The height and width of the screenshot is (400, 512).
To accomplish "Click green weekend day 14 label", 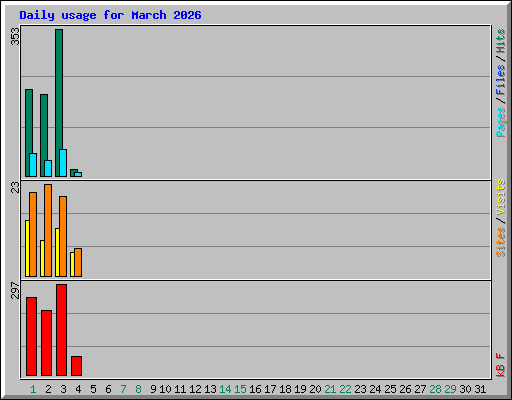I will tap(225, 389).
